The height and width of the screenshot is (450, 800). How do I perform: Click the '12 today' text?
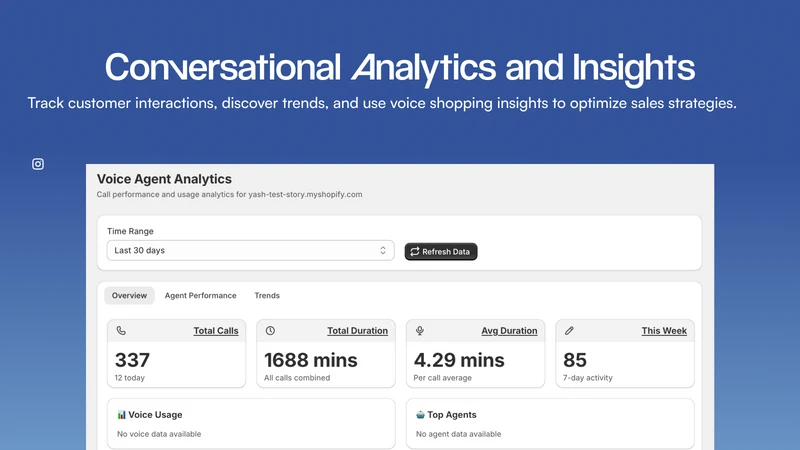(130, 378)
